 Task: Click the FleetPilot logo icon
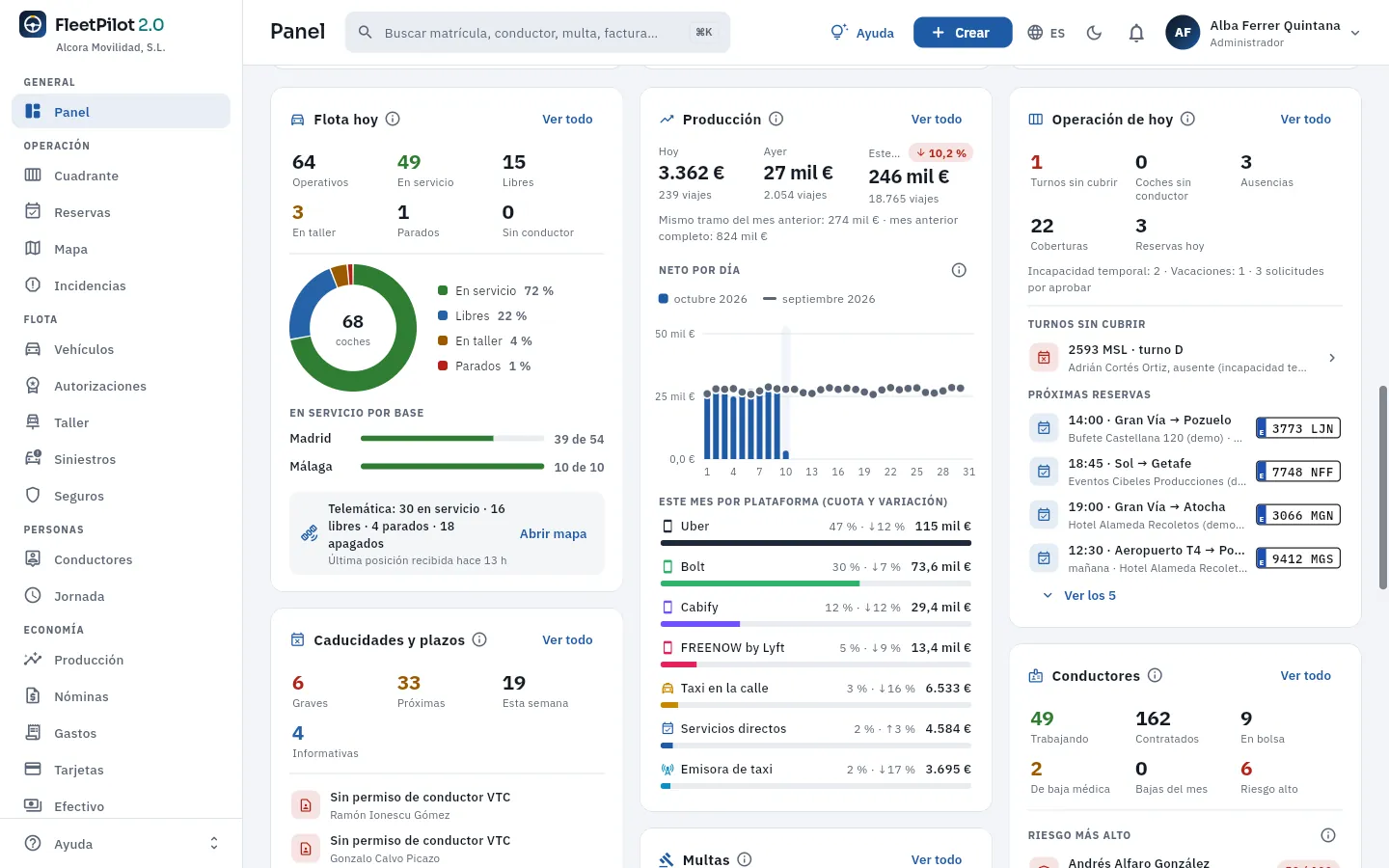(x=33, y=25)
